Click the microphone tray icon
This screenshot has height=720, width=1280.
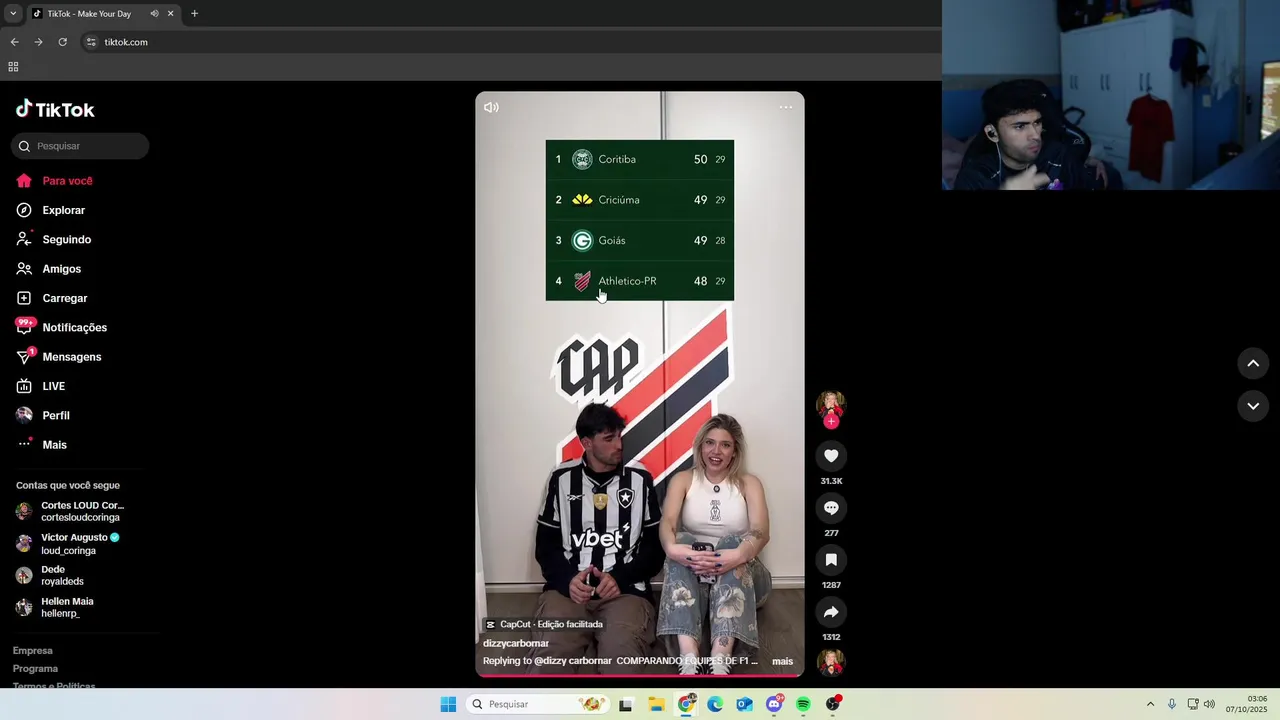coord(1172,704)
